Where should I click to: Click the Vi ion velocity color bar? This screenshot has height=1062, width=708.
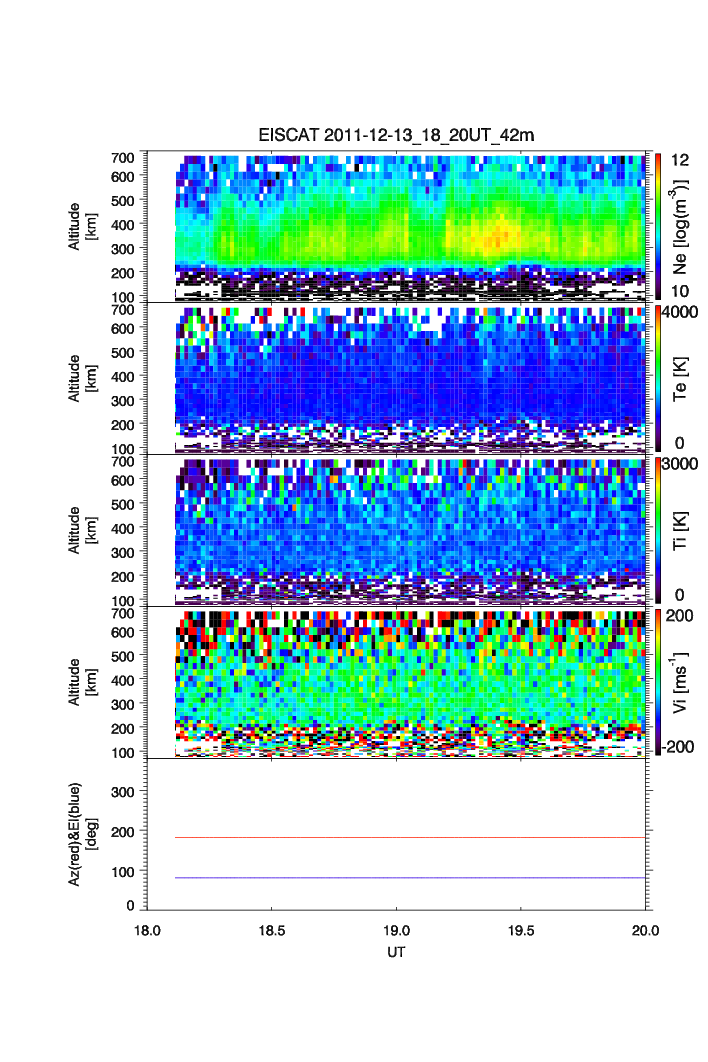point(657,682)
